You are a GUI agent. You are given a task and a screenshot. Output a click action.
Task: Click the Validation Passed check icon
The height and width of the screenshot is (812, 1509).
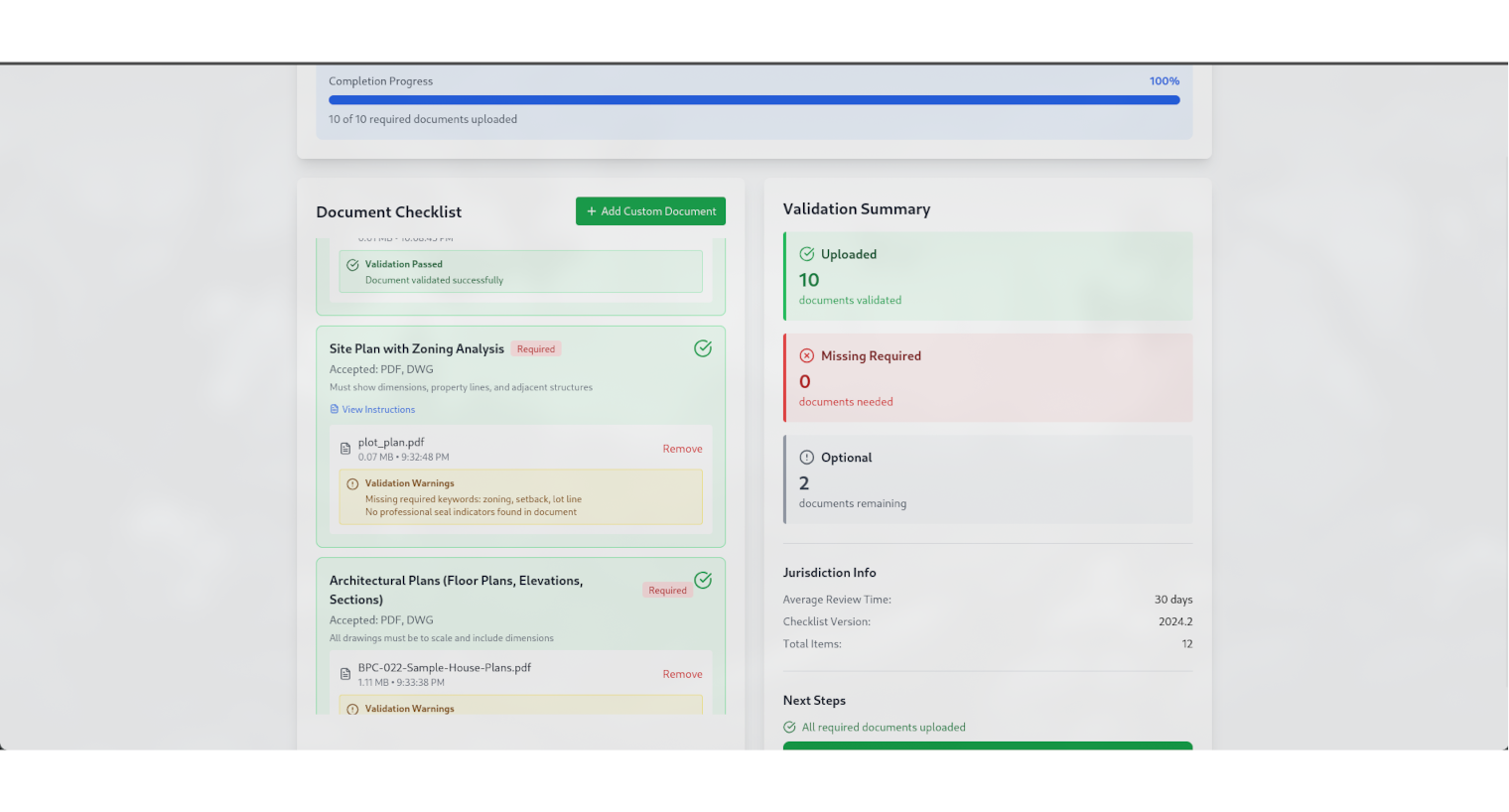tap(352, 265)
